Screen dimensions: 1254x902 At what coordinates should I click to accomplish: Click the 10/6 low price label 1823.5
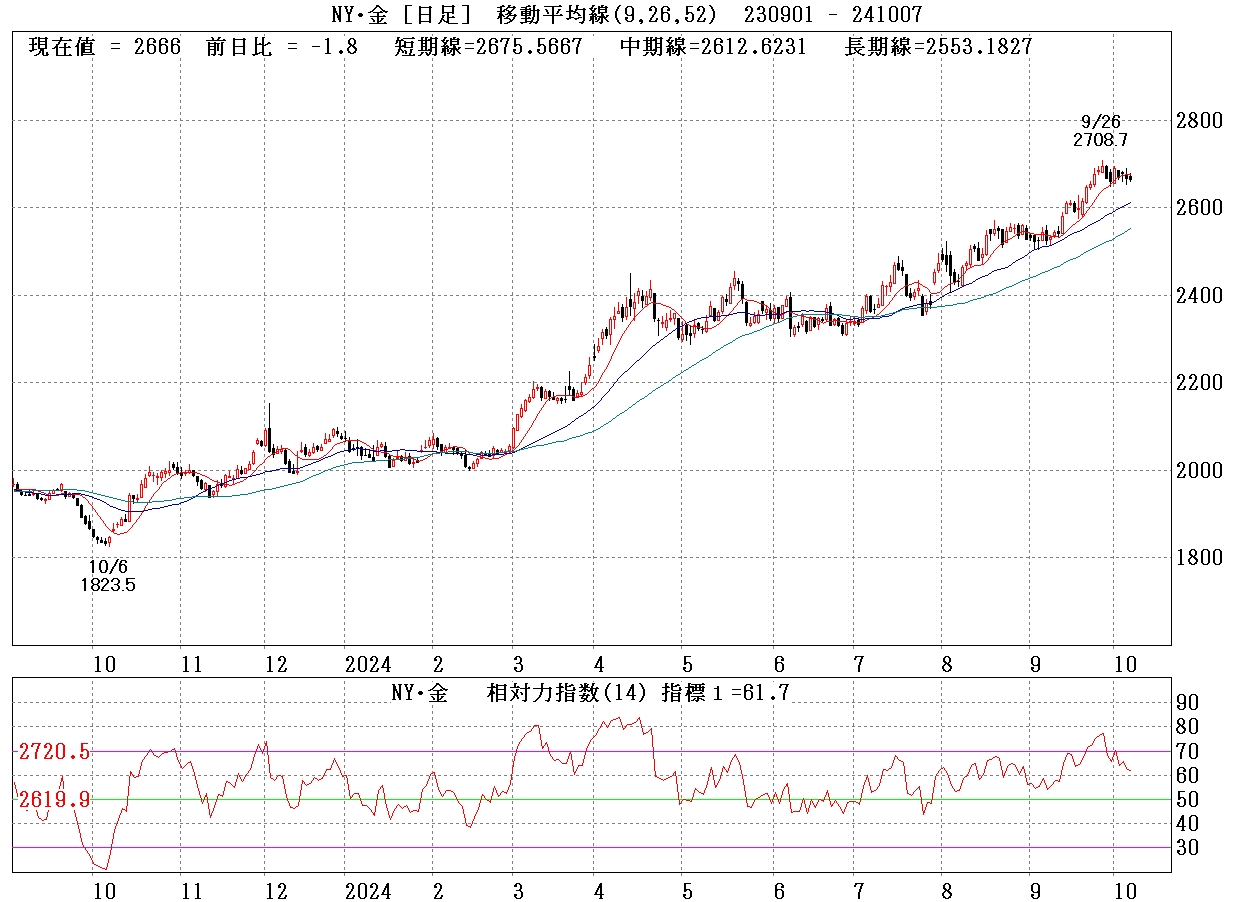(108, 585)
